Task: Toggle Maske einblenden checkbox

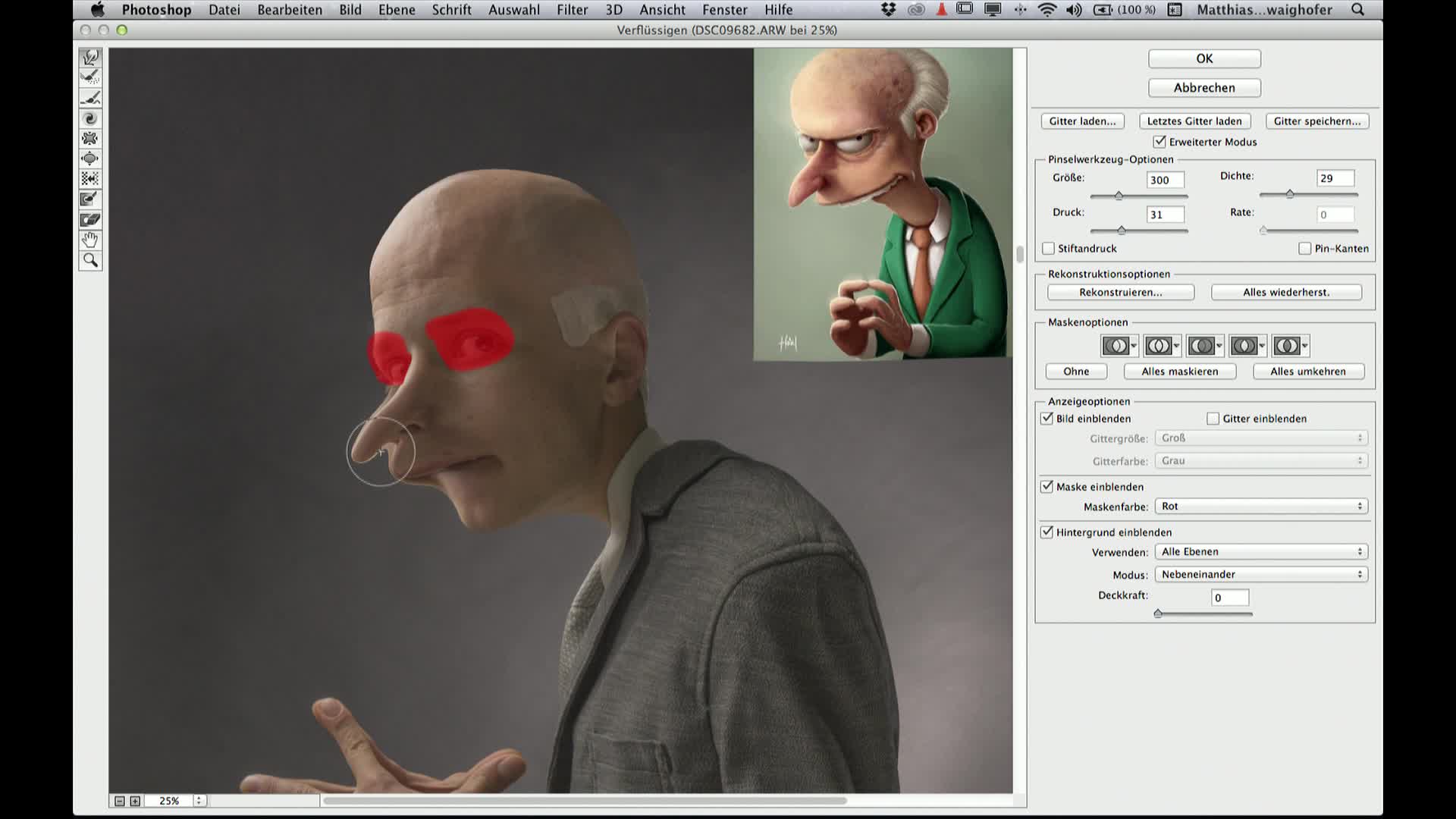Action: [1047, 486]
